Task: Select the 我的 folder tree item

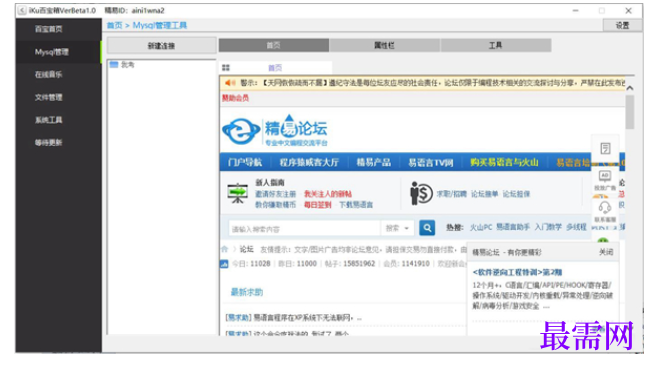Action: click(122, 65)
